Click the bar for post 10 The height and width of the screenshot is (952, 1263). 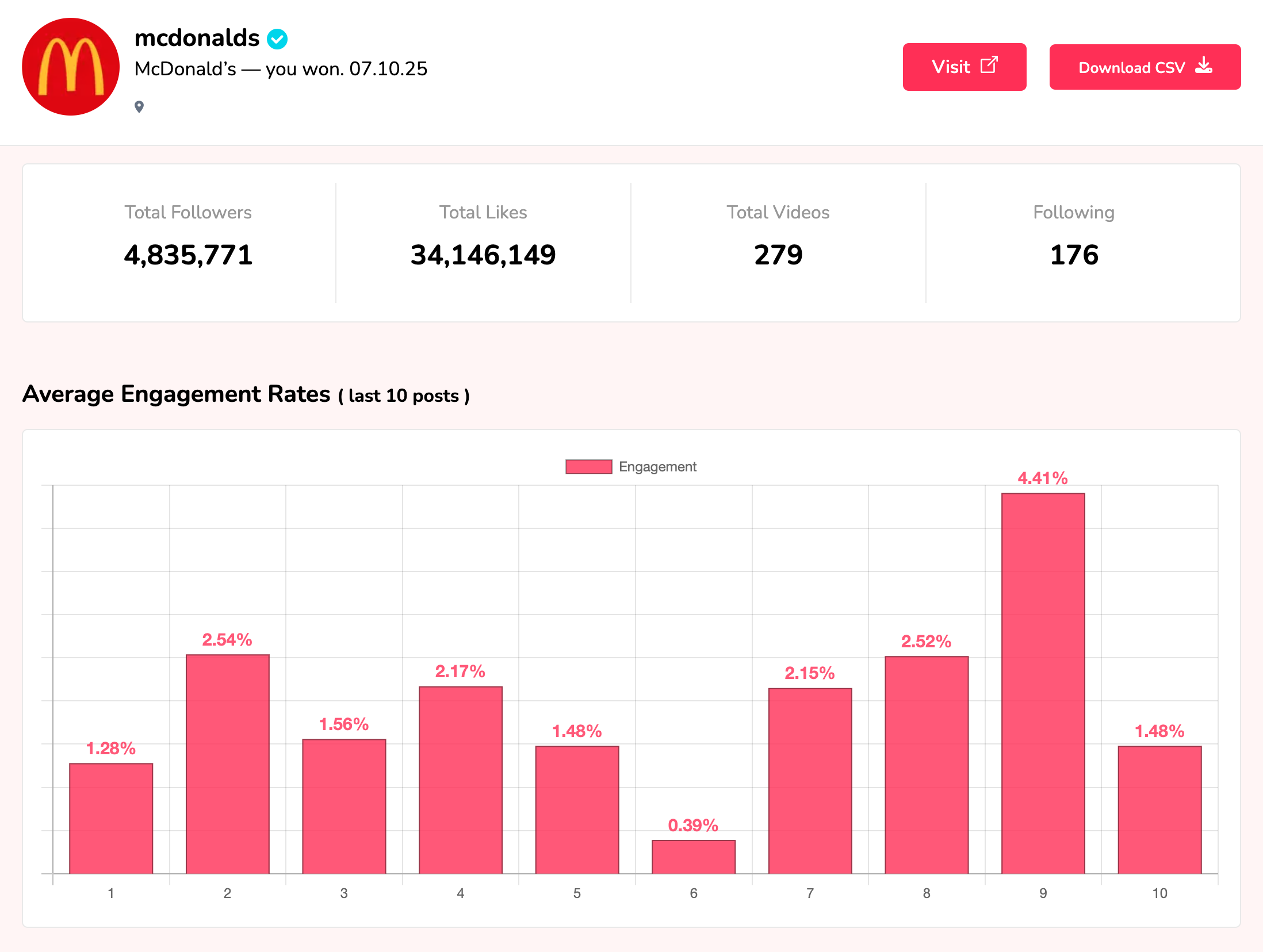[1159, 809]
